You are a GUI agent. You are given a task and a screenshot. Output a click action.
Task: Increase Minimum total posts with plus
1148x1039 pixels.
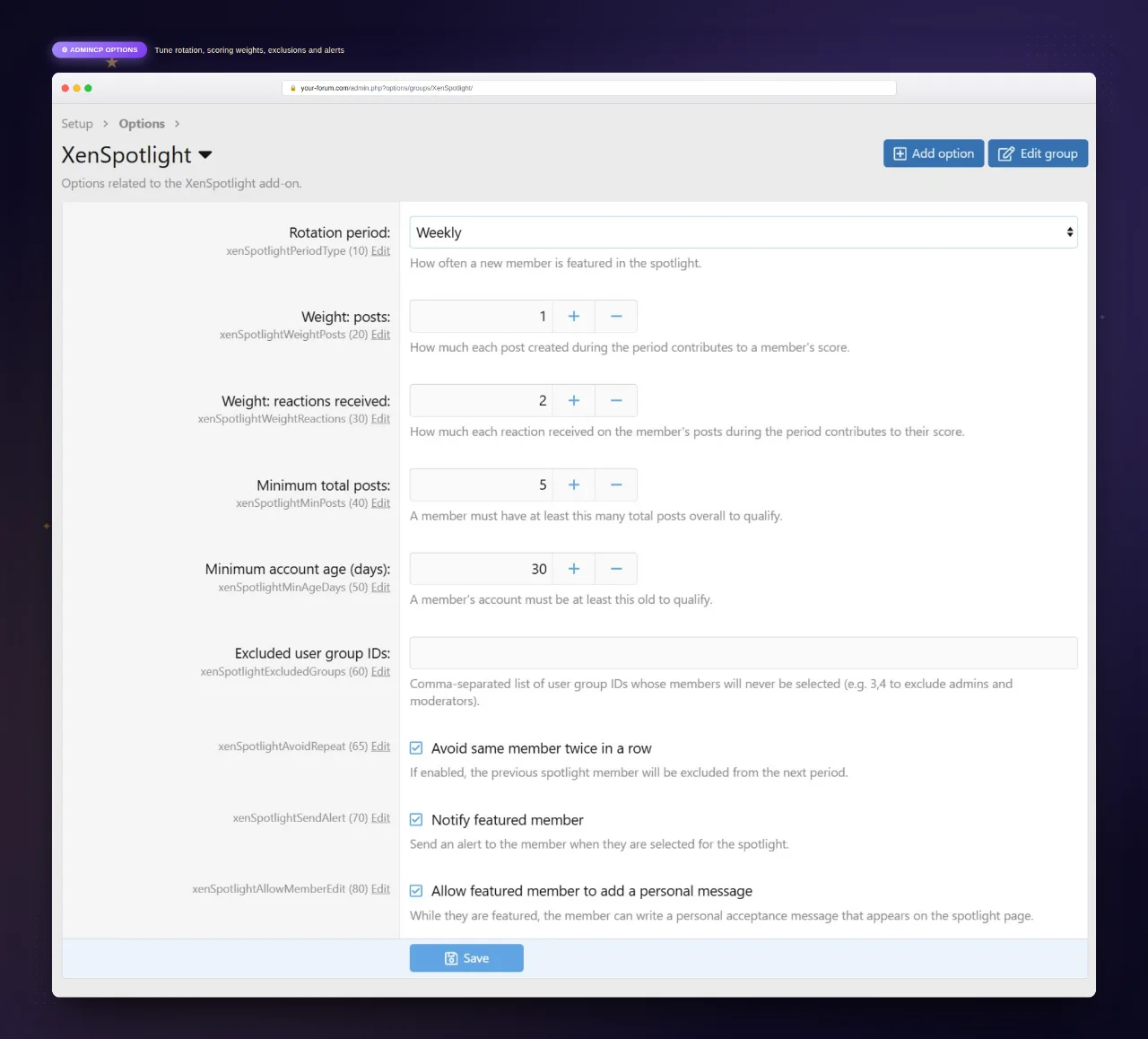click(x=574, y=485)
